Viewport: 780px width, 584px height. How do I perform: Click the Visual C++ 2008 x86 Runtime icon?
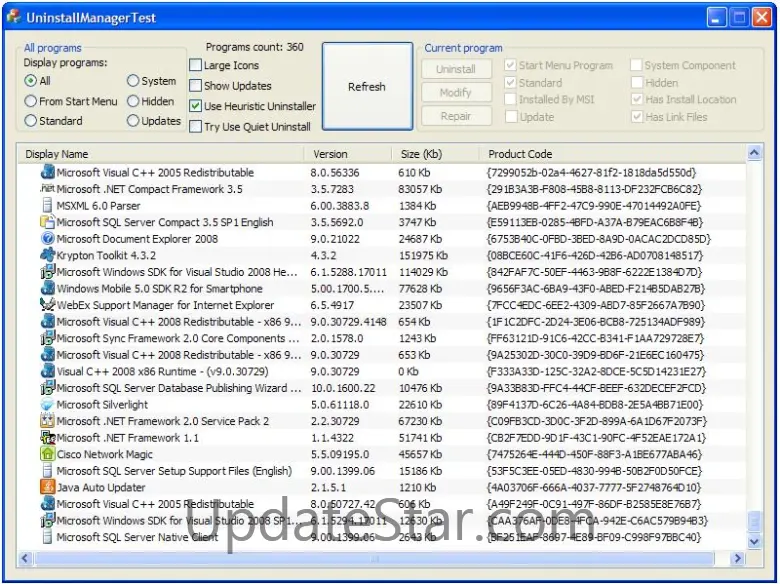click(47, 371)
